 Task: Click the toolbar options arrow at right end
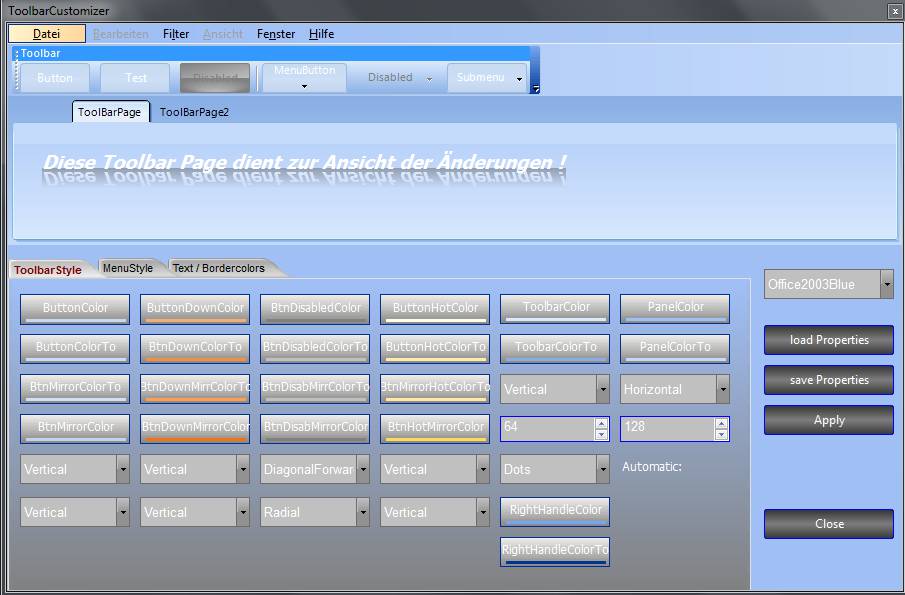point(535,89)
